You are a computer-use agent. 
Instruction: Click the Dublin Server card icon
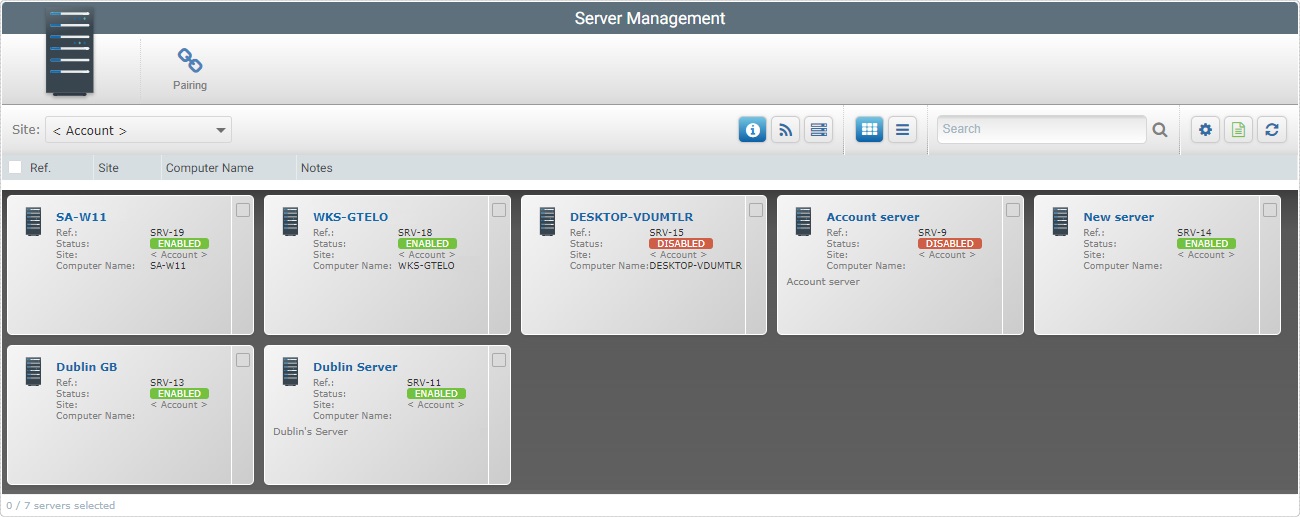[x=291, y=371]
